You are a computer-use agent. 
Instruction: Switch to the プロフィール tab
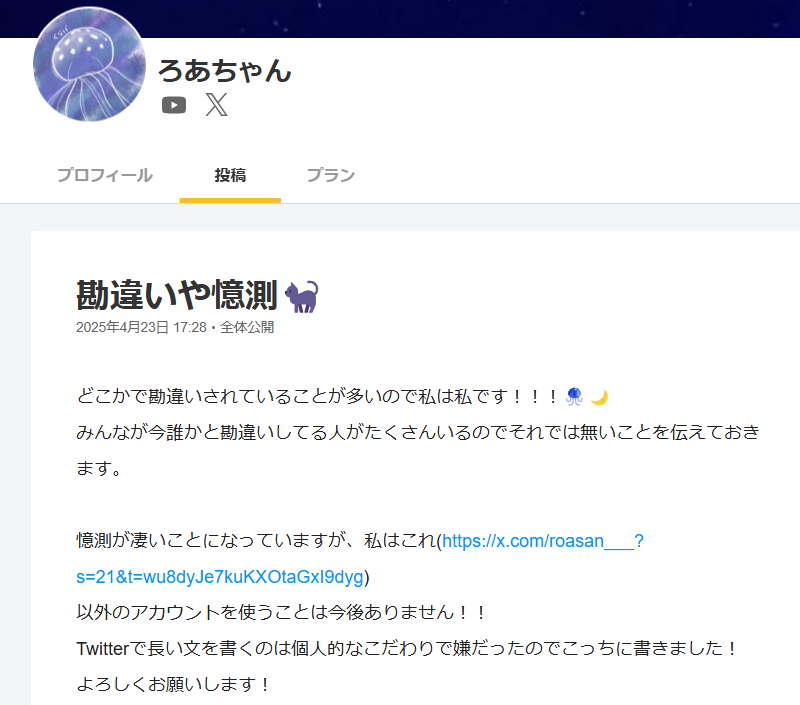[105, 175]
